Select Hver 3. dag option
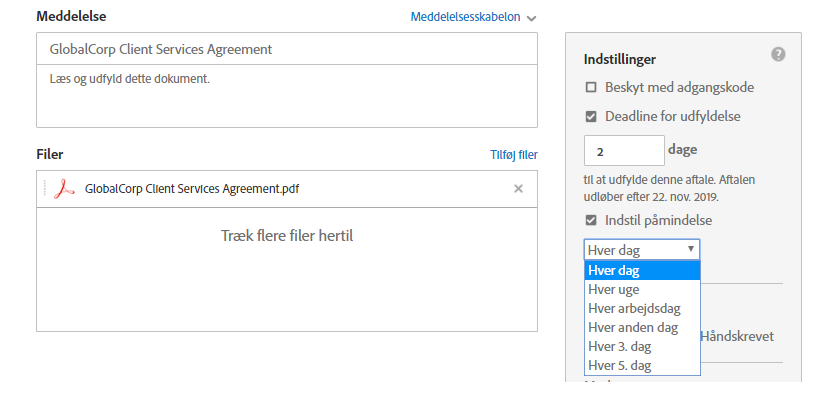 pos(620,346)
